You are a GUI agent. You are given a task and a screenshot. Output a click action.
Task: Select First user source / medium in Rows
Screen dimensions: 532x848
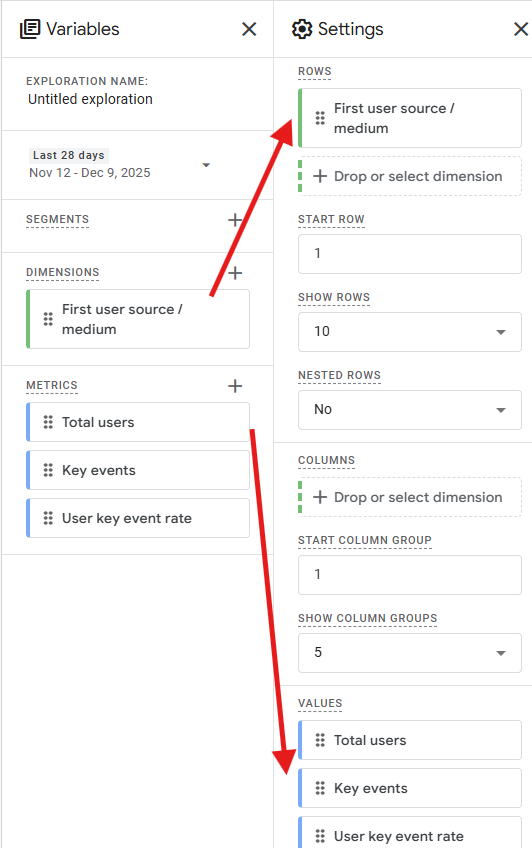(410, 118)
